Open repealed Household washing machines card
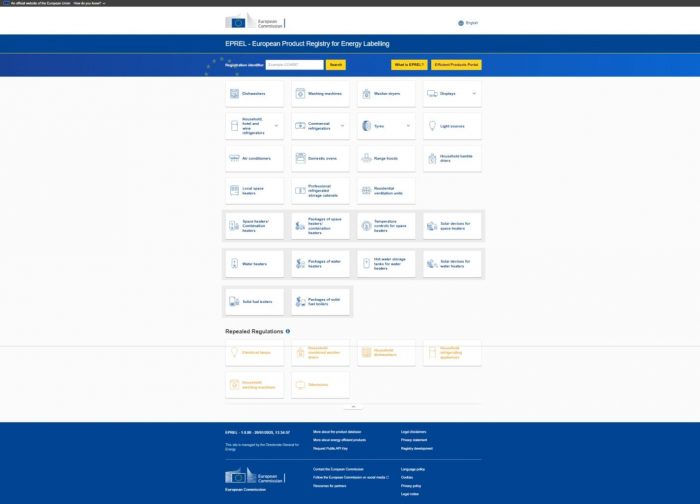700x504 pixels. pyautogui.click(x=254, y=385)
